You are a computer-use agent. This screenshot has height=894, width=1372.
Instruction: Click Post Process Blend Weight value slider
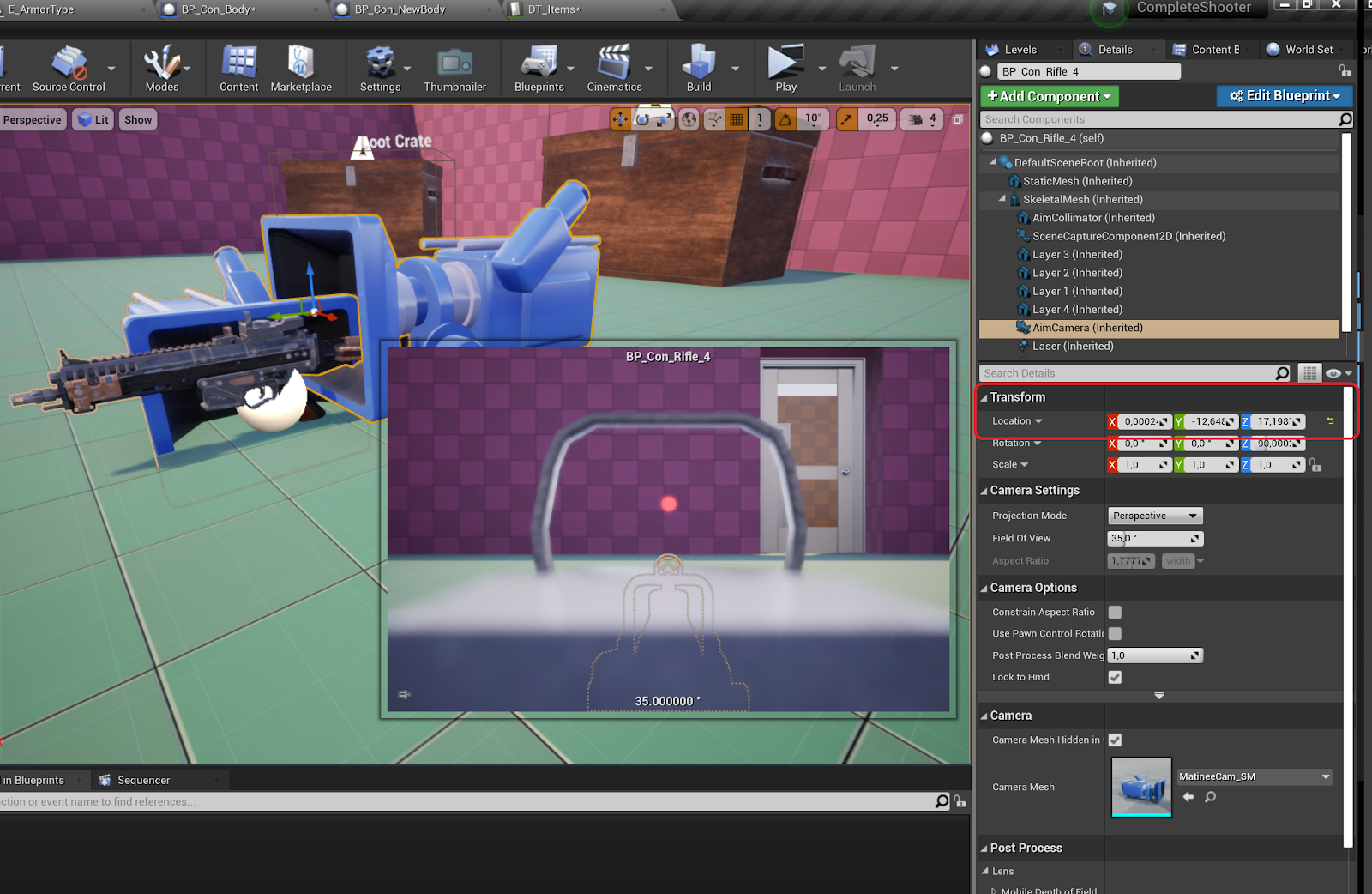click(1156, 655)
